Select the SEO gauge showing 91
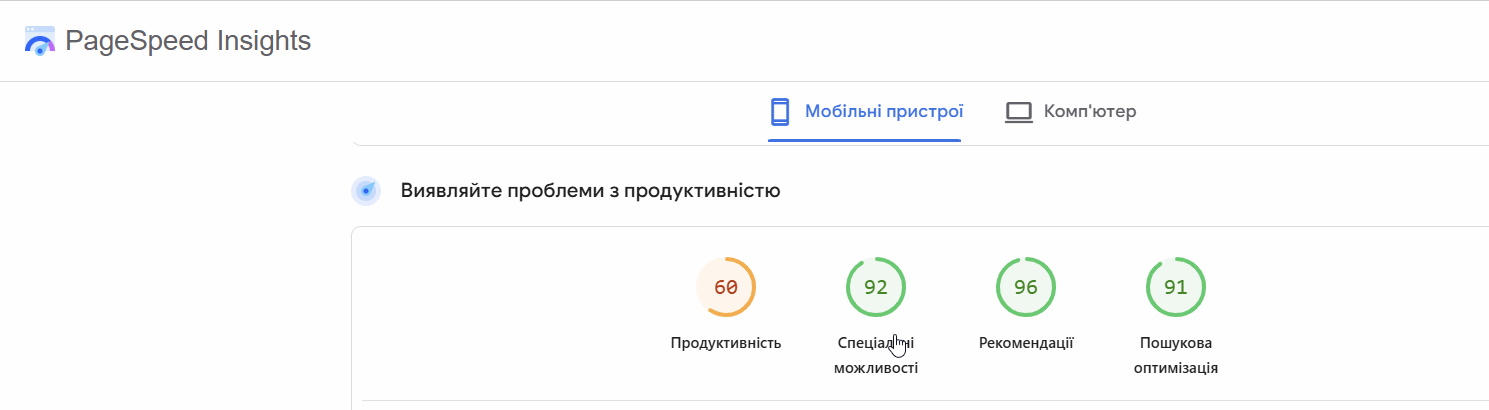 tap(1176, 287)
